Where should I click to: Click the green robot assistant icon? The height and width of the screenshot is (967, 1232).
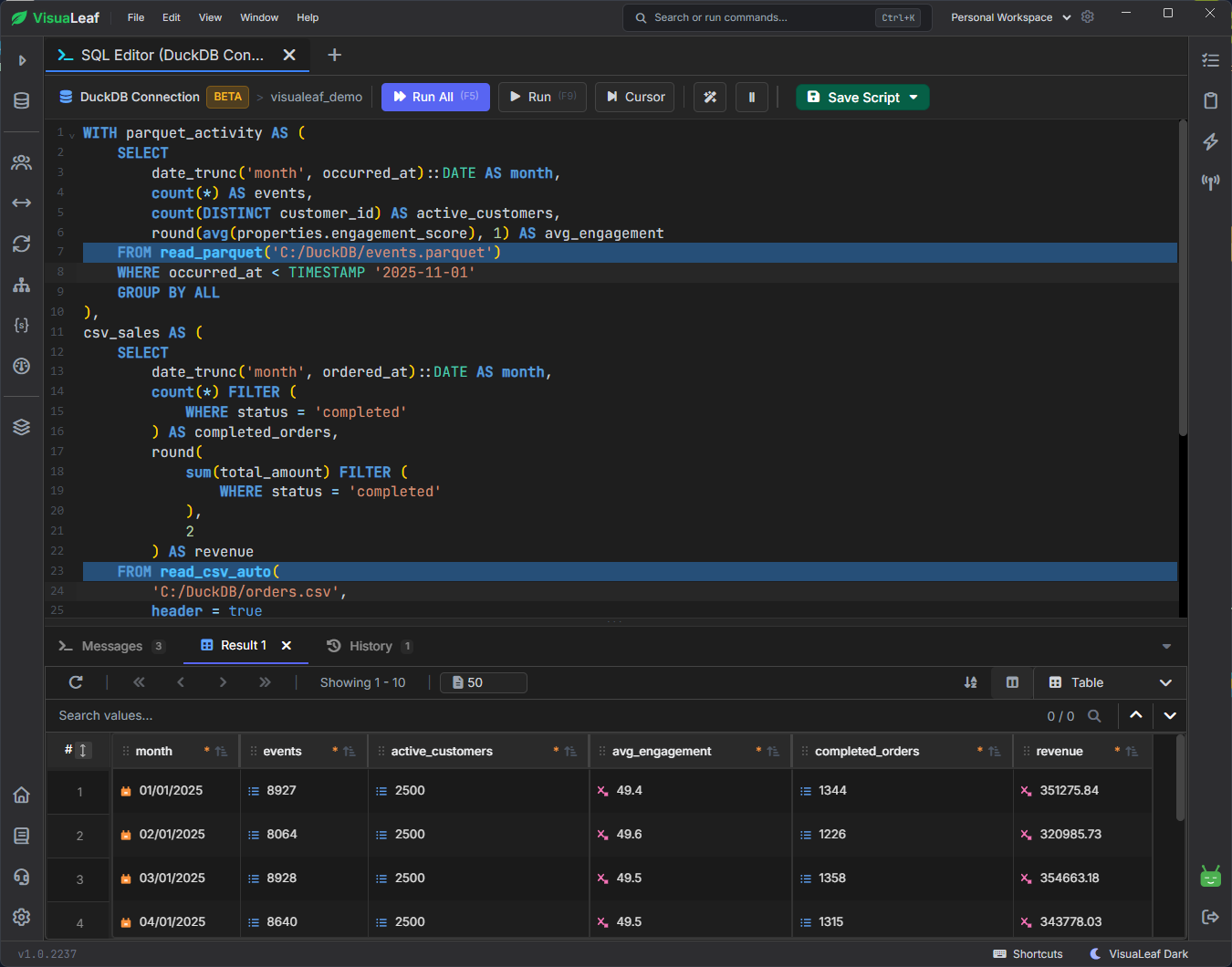pos(1211,877)
